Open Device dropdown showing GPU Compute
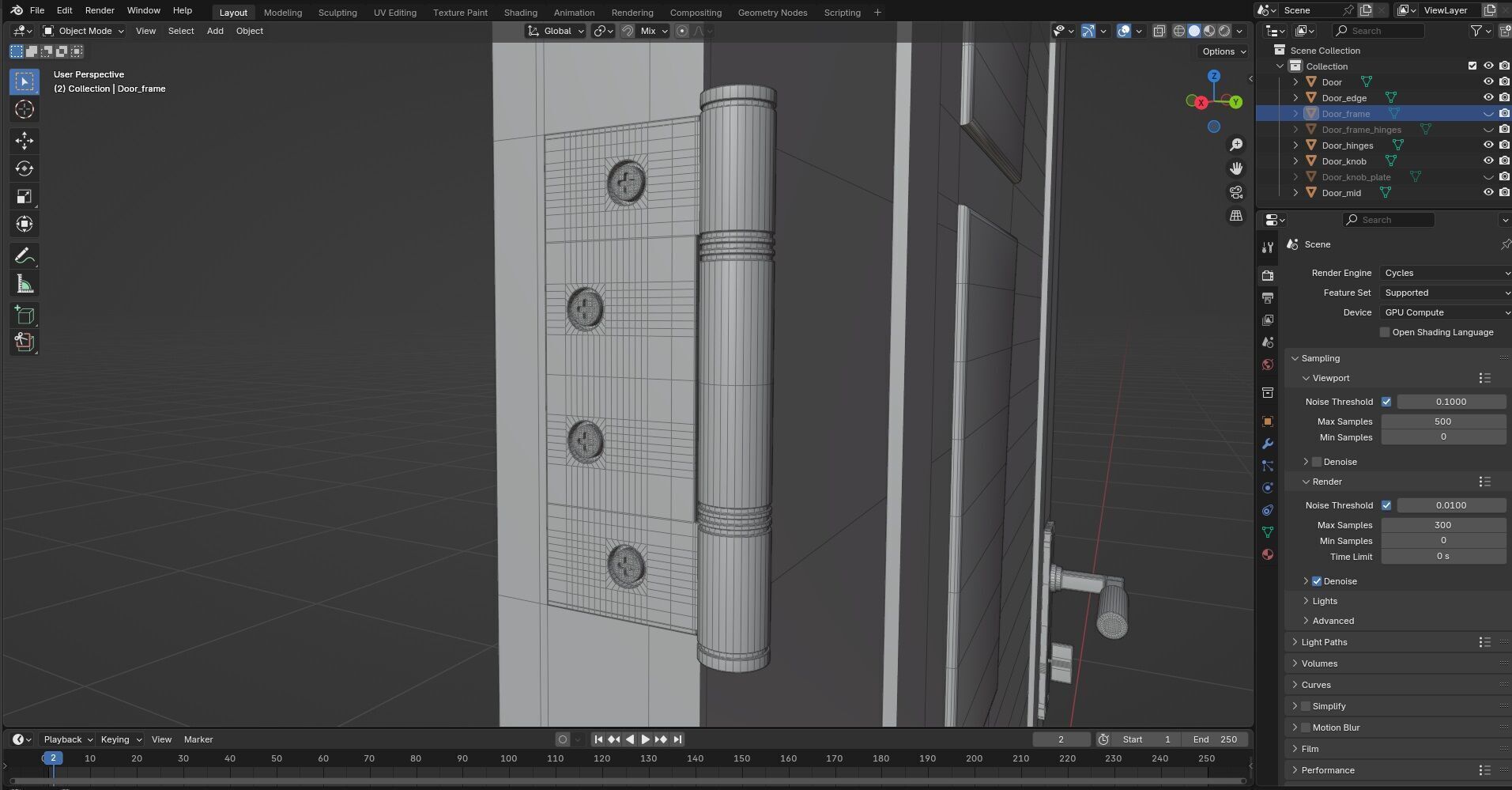 point(1445,312)
